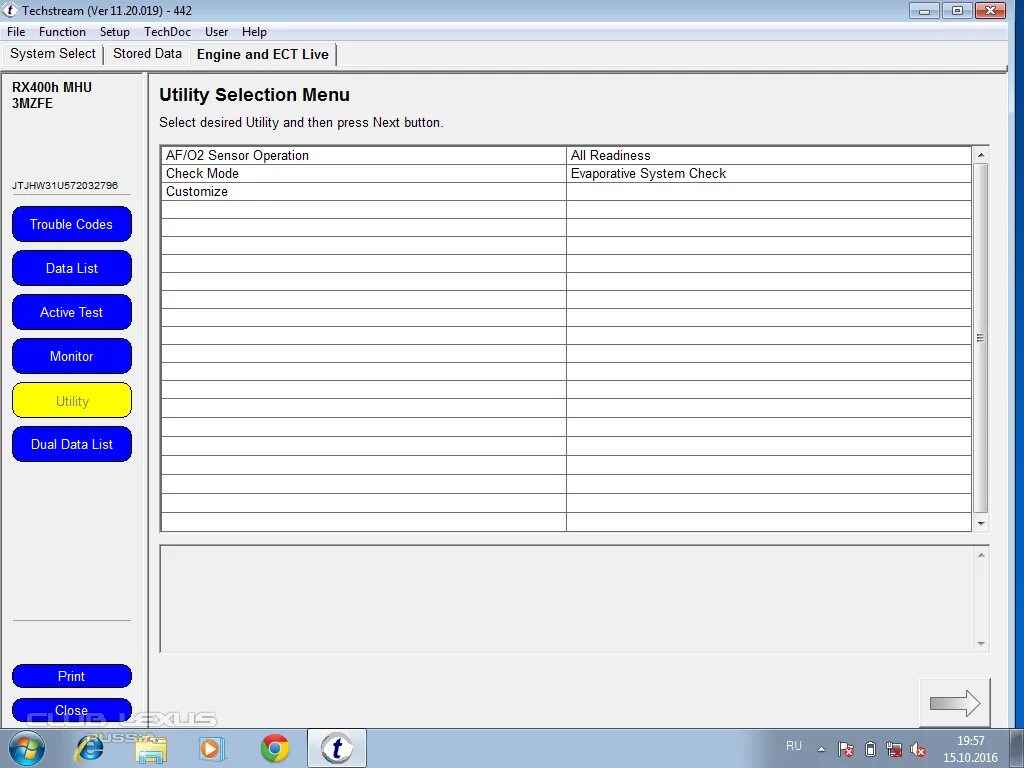
Task: Switch to the Stored Data tab
Action: (x=147, y=54)
